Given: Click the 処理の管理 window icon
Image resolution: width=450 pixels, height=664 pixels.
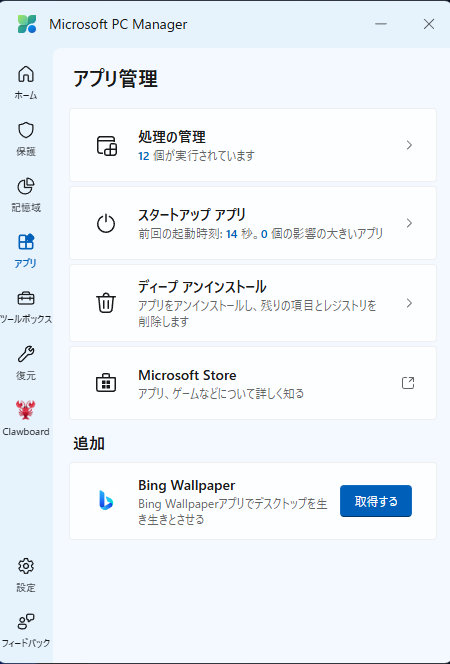Looking at the screenshot, I should (106, 145).
